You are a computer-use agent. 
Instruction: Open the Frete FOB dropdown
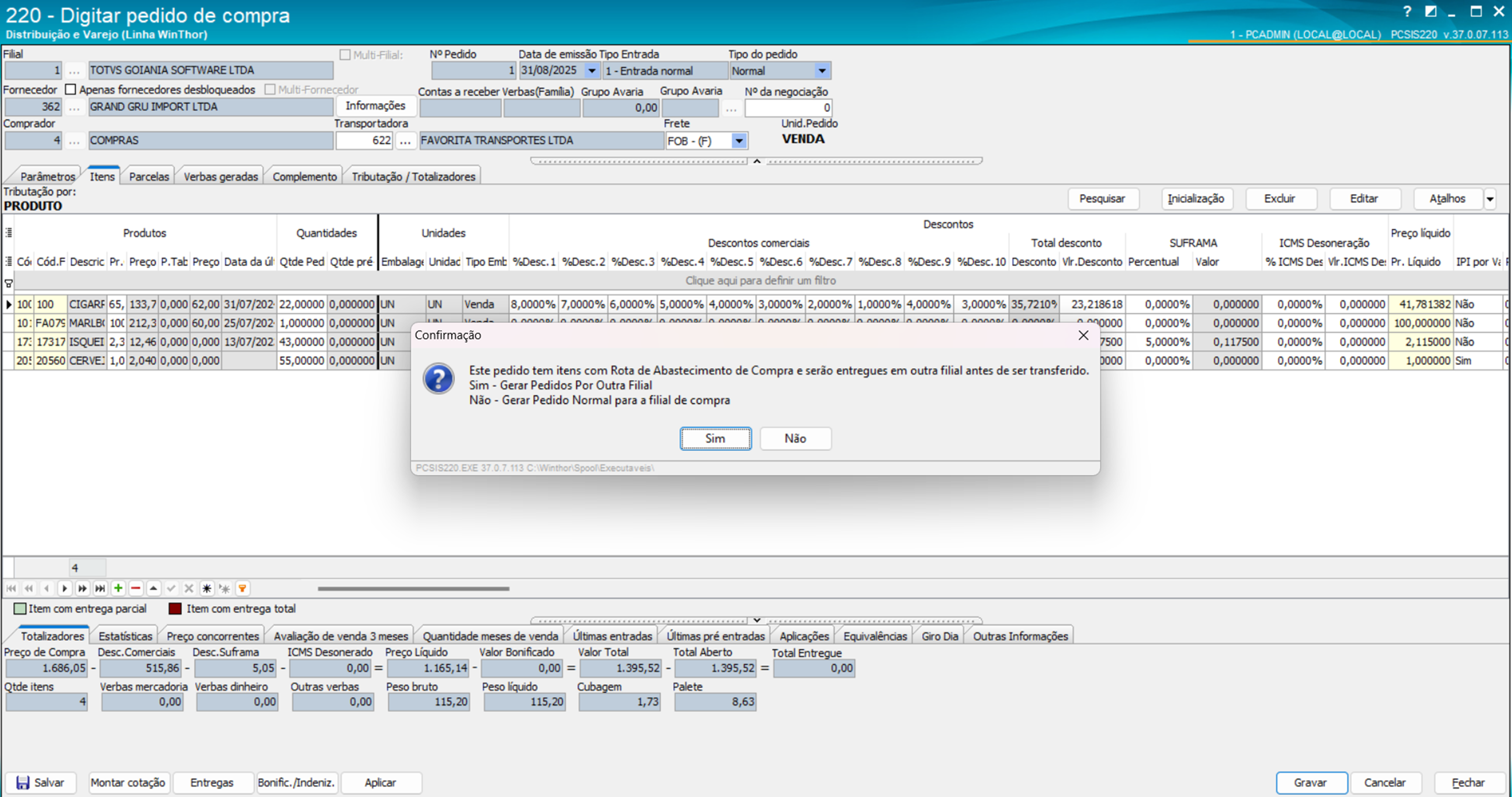[x=739, y=140]
